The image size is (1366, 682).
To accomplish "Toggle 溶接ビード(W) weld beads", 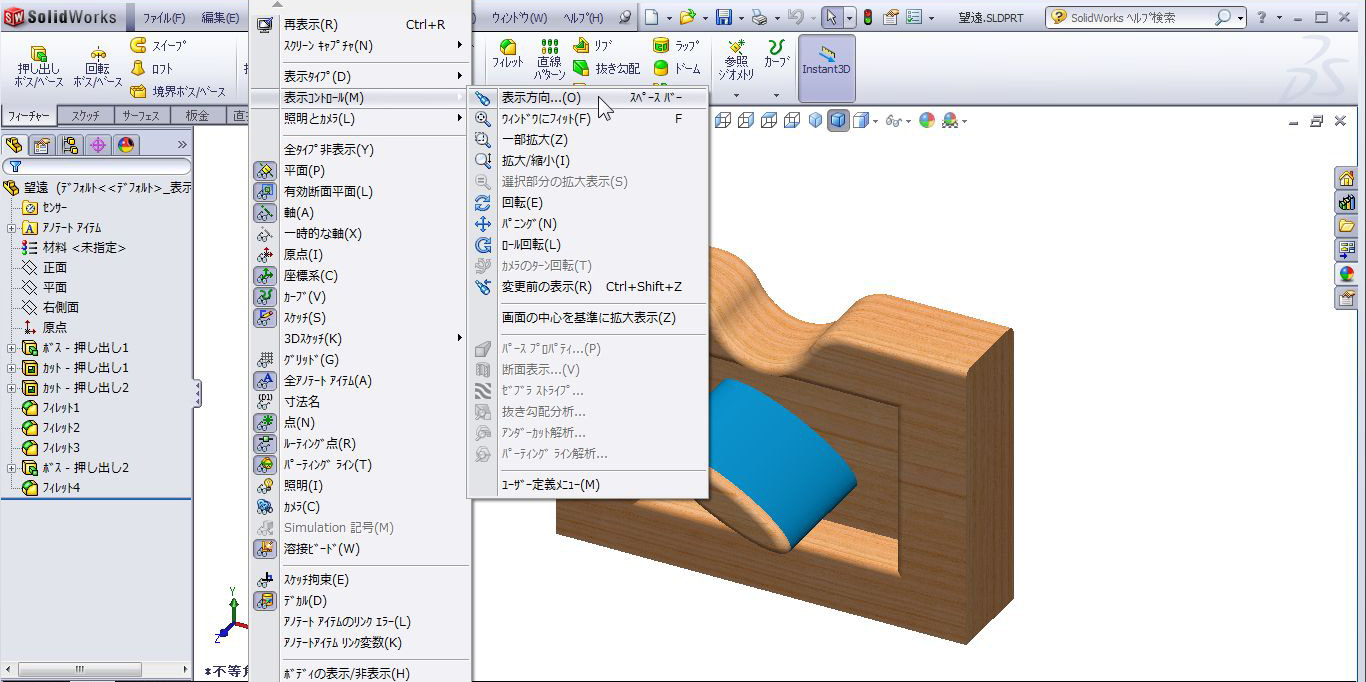I will pos(360,549).
